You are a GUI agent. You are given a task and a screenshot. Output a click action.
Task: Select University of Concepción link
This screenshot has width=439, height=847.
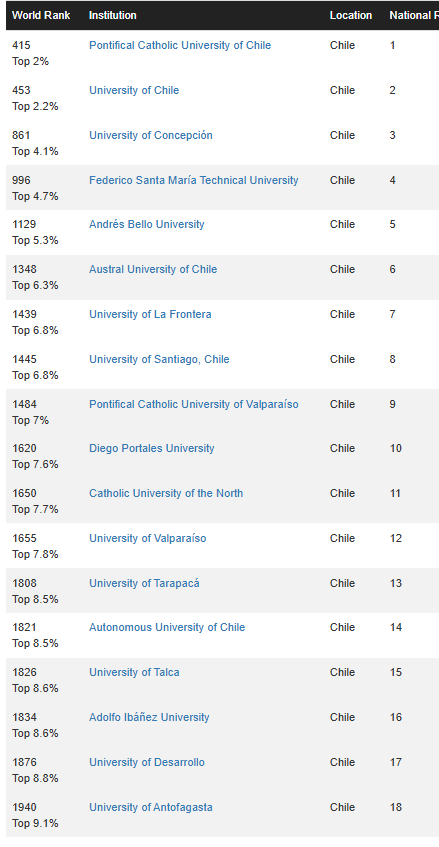tap(151, 135)
